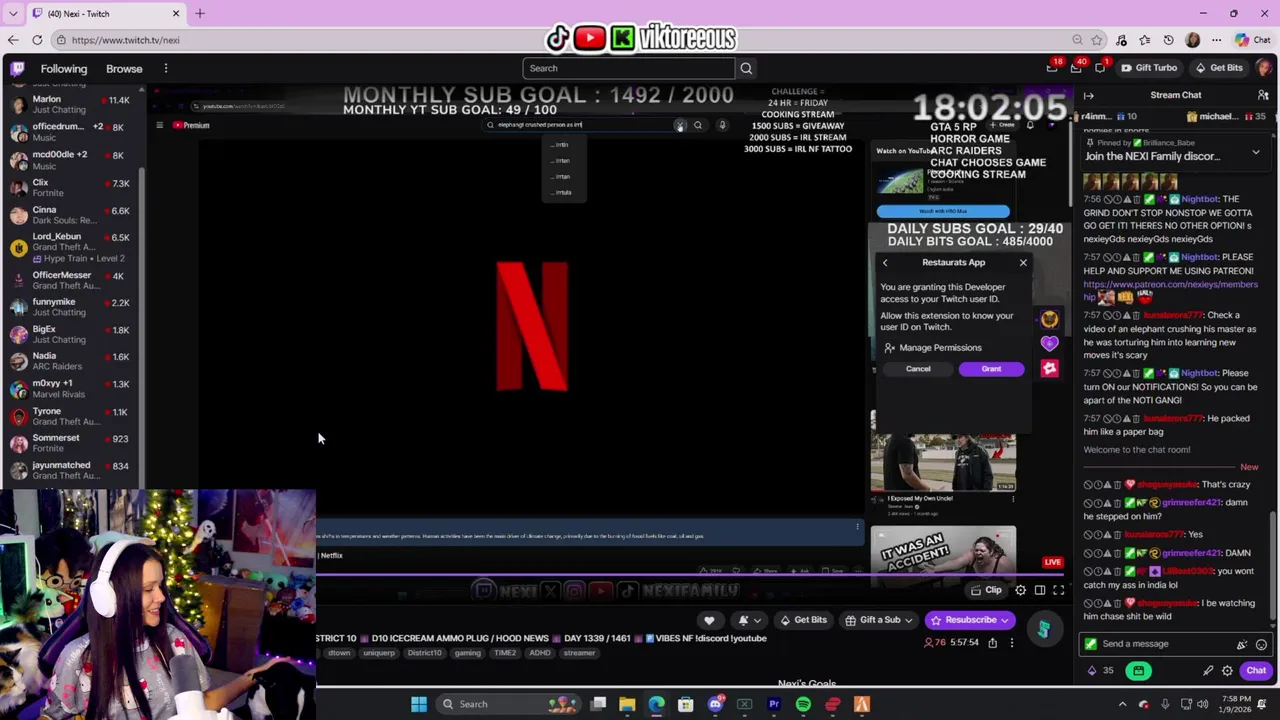
Task: Switch player to theatre mode
Action: pyautogui.click(x=1040, y=590)
